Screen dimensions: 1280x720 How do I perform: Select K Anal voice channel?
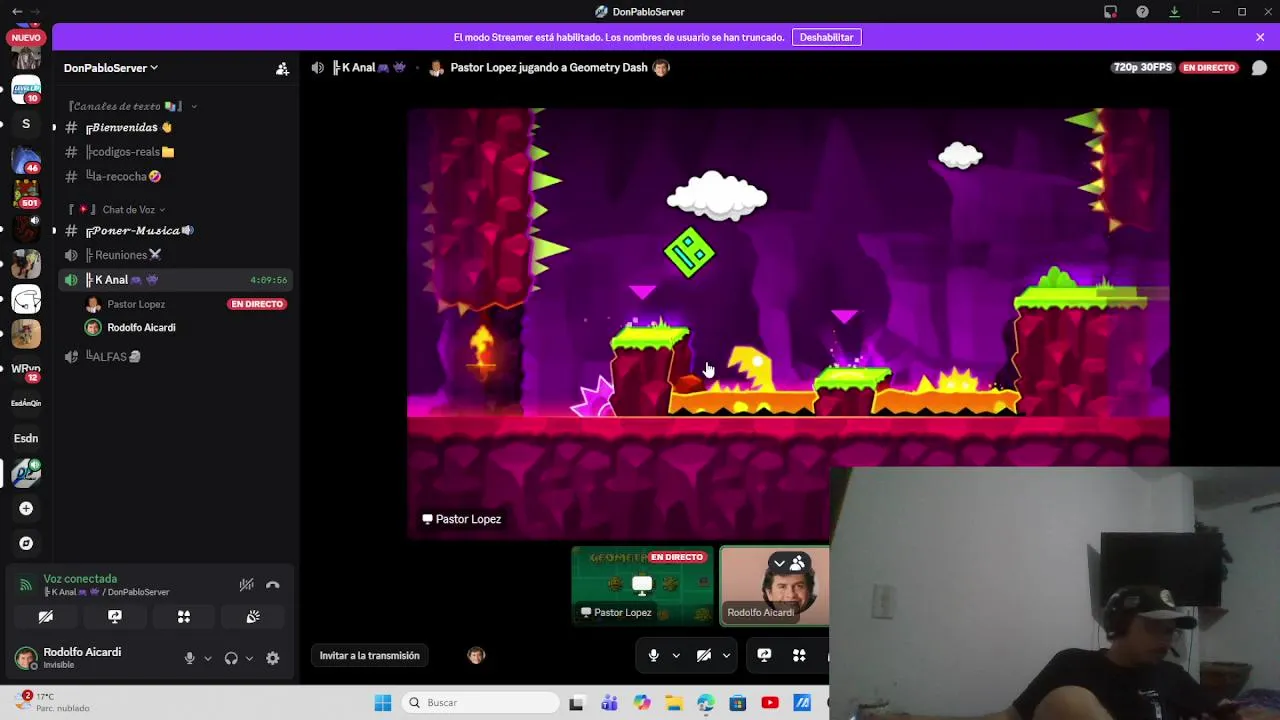click(x=176, y=280)
